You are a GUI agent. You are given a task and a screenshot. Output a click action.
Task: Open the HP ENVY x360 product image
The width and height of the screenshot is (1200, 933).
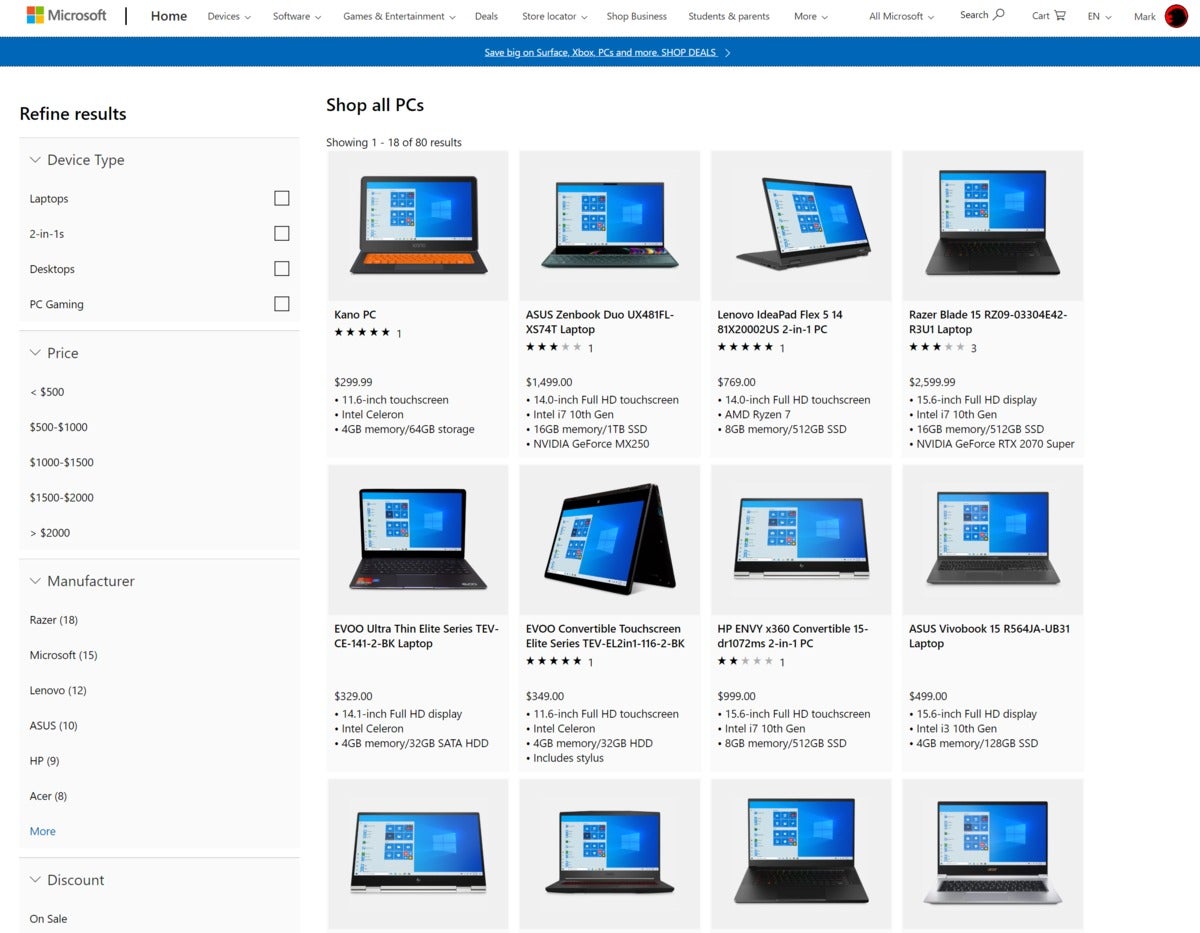tap(801, 540)
